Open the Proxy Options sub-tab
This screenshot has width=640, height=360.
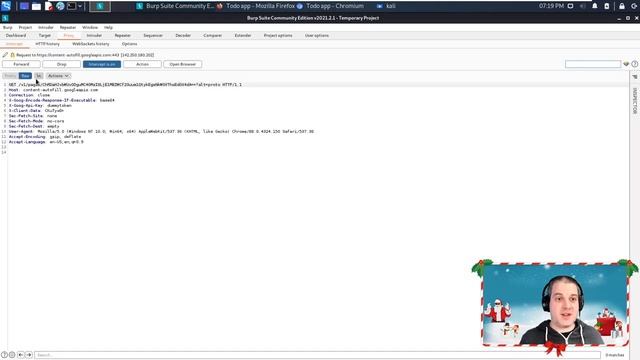point(129,44)
